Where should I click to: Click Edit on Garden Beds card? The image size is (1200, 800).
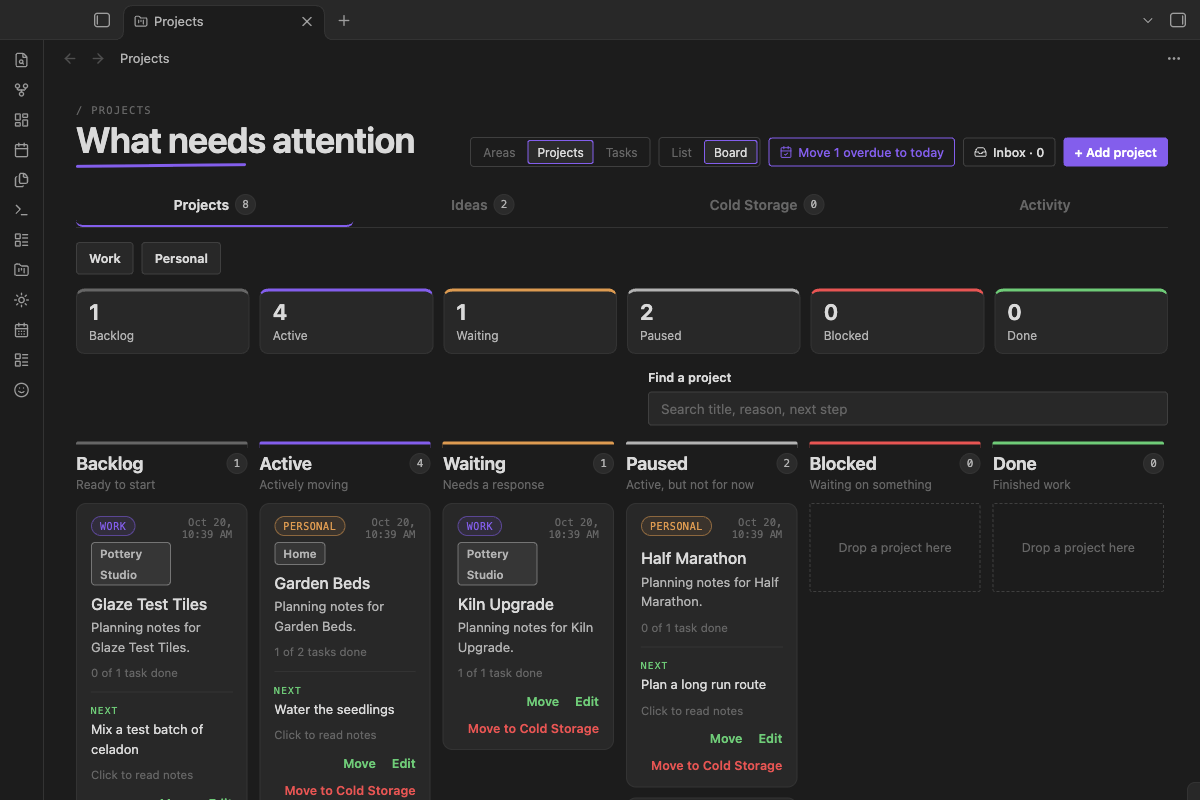pyautogui.click(x=403, y=763)
